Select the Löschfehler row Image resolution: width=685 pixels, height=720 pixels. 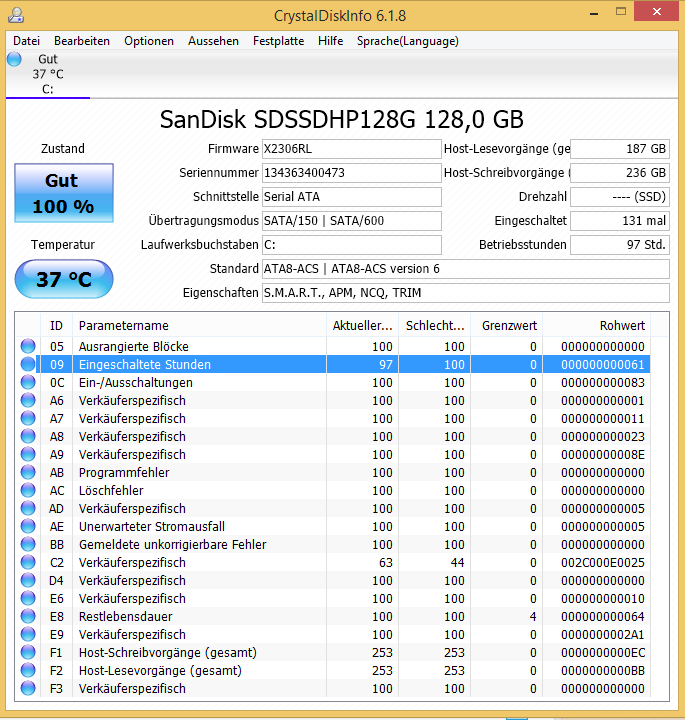[334, 490]
